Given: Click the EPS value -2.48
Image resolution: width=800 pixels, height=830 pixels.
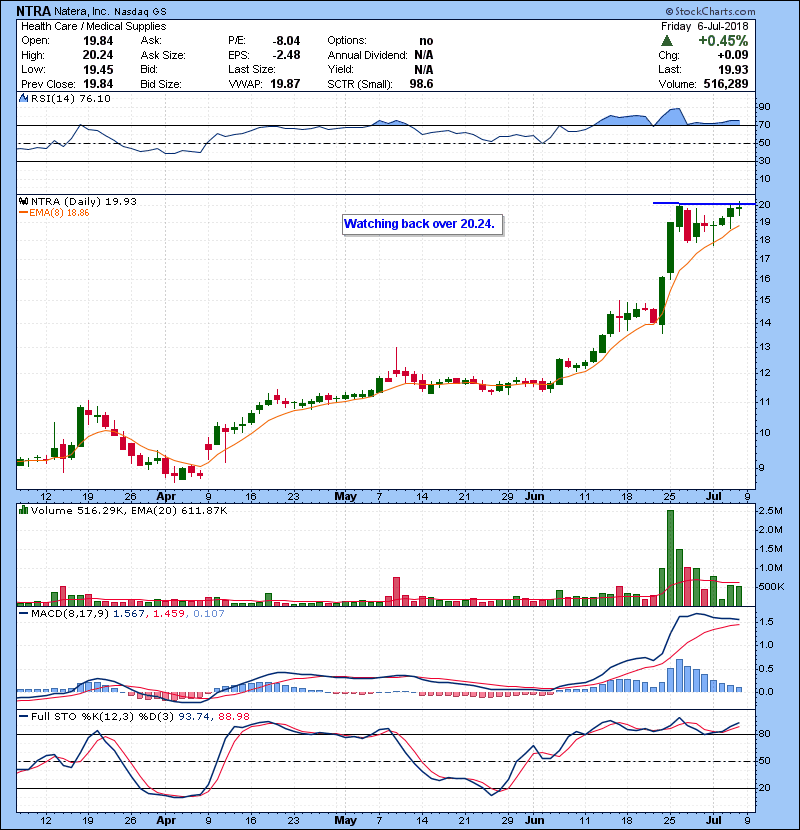Looking at the screenshot, I should [286, 55].
